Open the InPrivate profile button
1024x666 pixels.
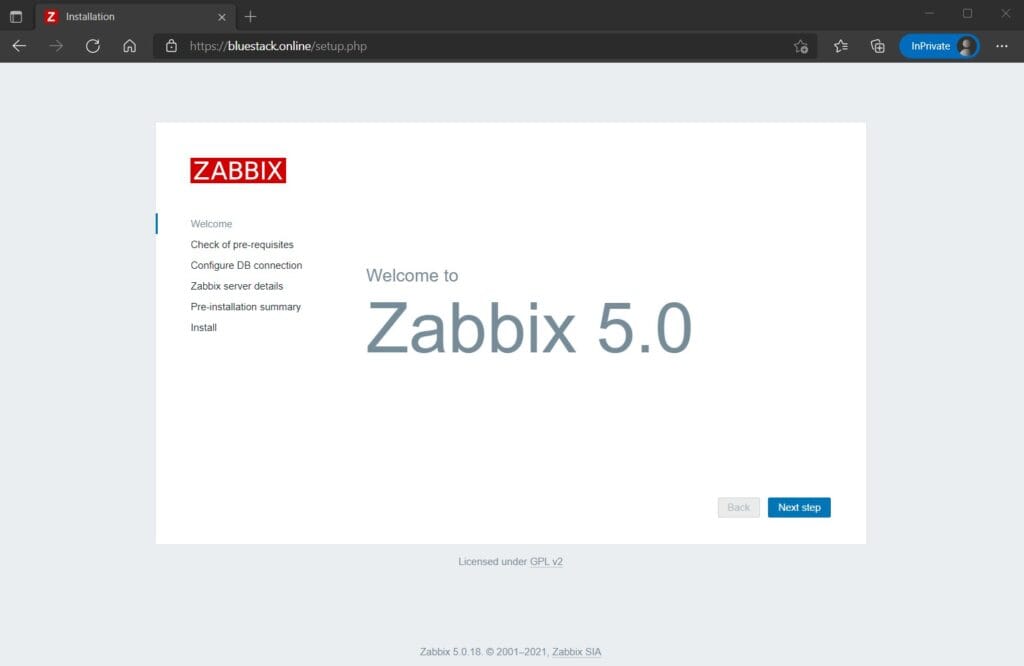click(939, 46)
